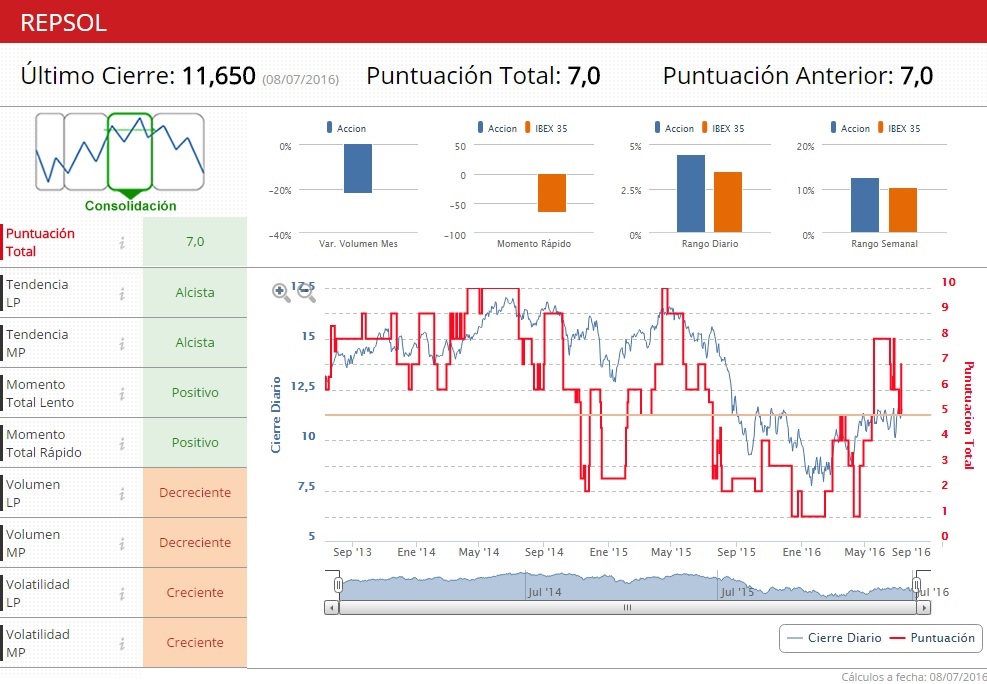This screenshot has width=987, height=684.
Task: Click the navigator scrollbar right arrow
Action: (x=923, y=608)
